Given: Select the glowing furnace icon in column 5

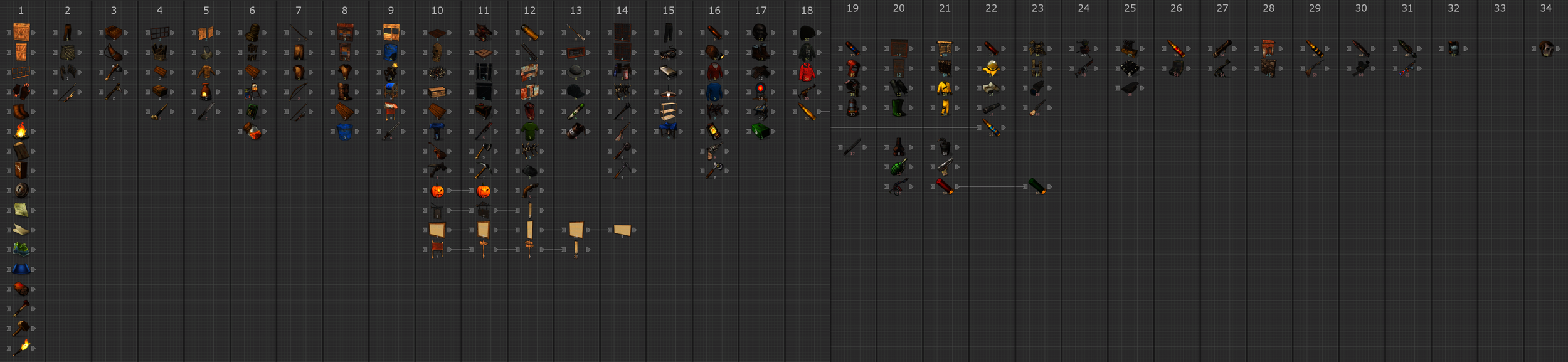Looking at the screenshot, I should pos(206,92).
